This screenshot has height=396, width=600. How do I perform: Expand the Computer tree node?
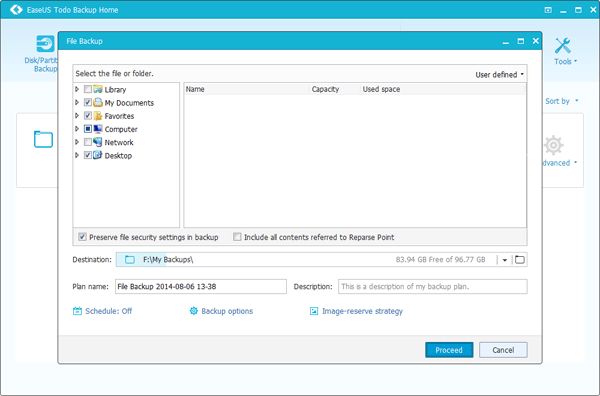point(77,129)
